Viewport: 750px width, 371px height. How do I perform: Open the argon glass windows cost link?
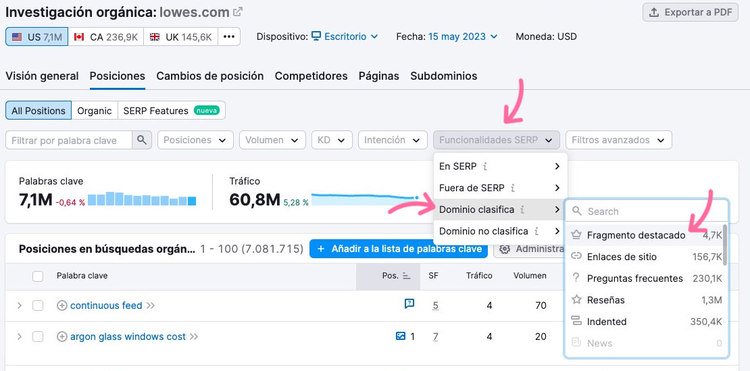point(128,337)
